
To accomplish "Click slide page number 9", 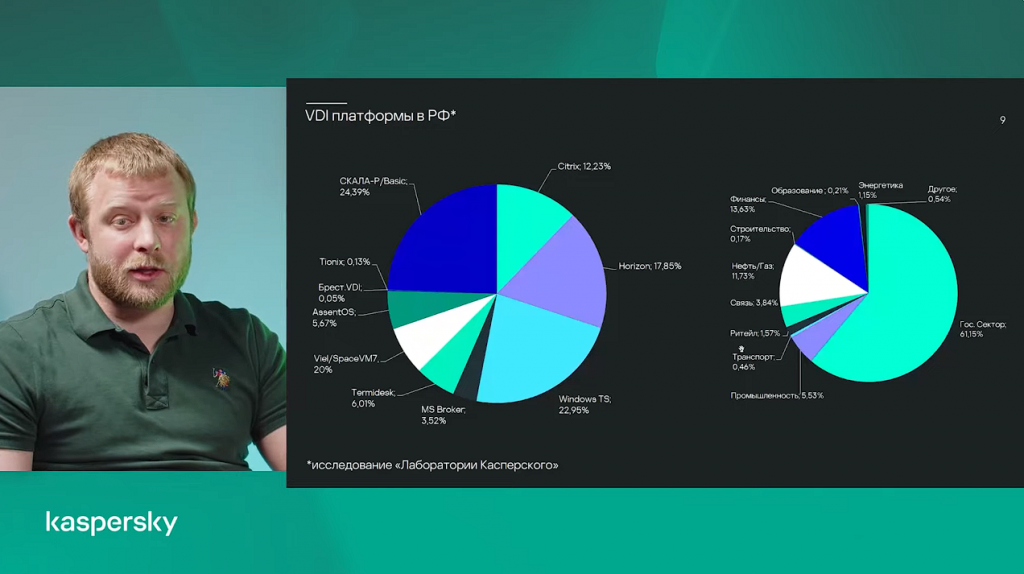I will [x=1002, y=120].
